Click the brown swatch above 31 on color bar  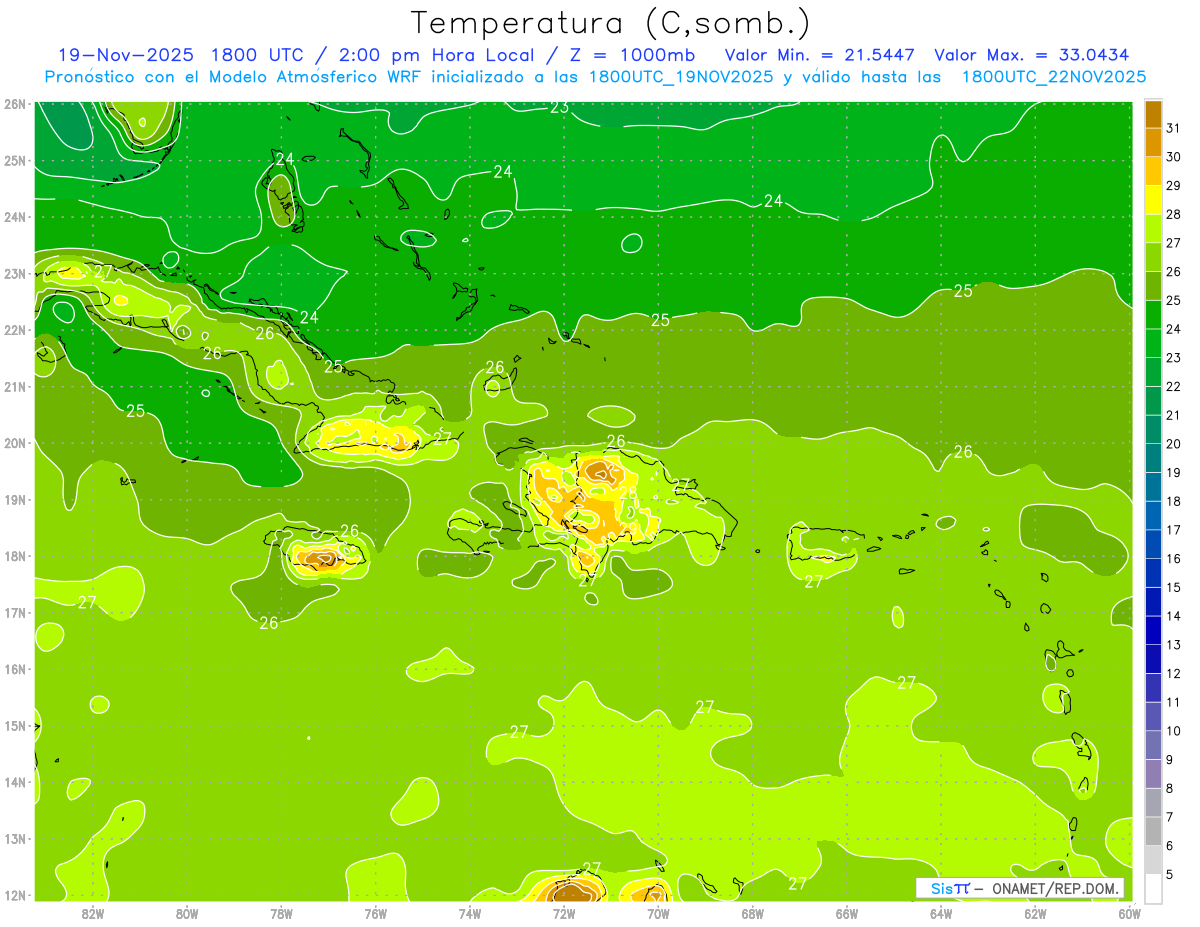point(1153,114)
